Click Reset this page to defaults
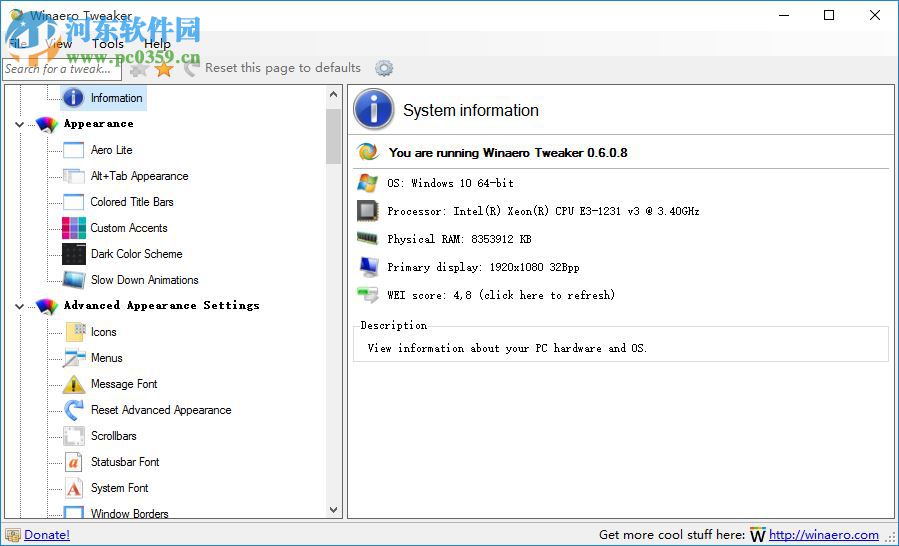The width and height of the screenshot is (899, 546). click(x=283, y=68)
